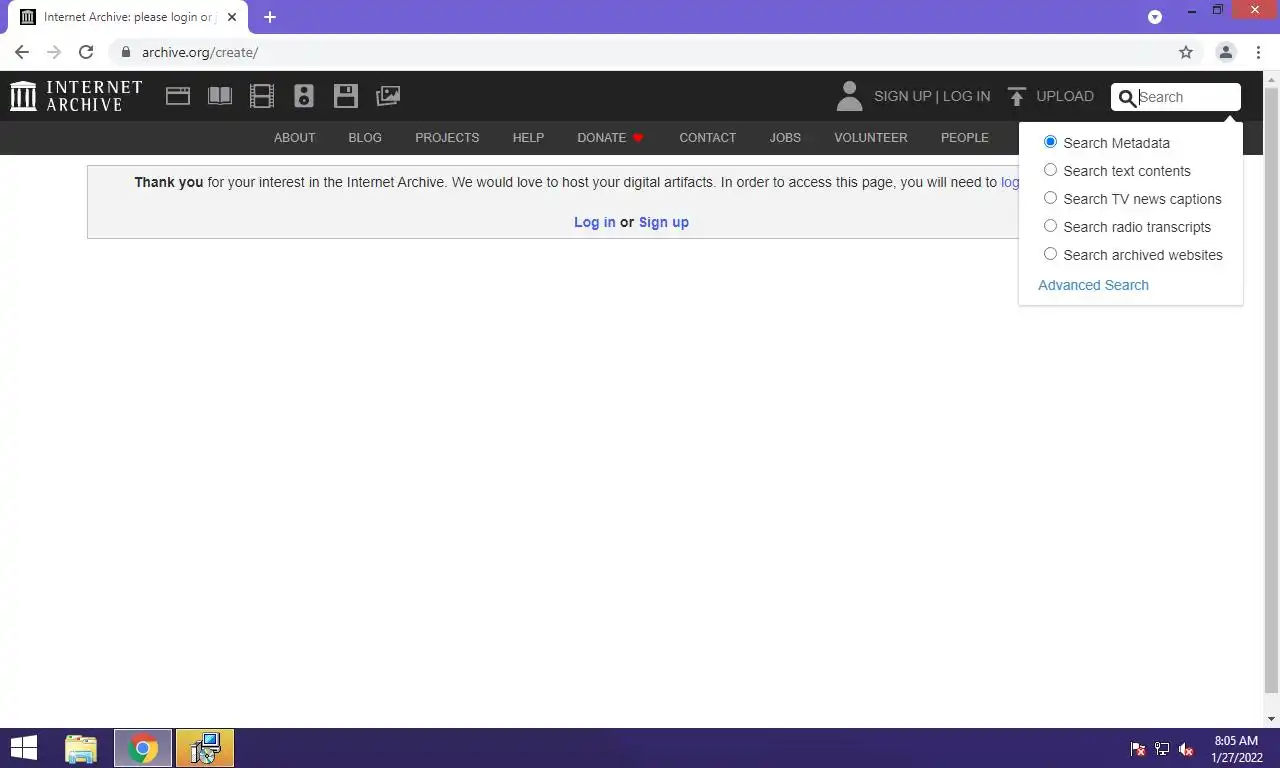The width and height of the screenshot is (1280, 768).
Task: Open the Internet Archive home logo
Action: [76, 96]
